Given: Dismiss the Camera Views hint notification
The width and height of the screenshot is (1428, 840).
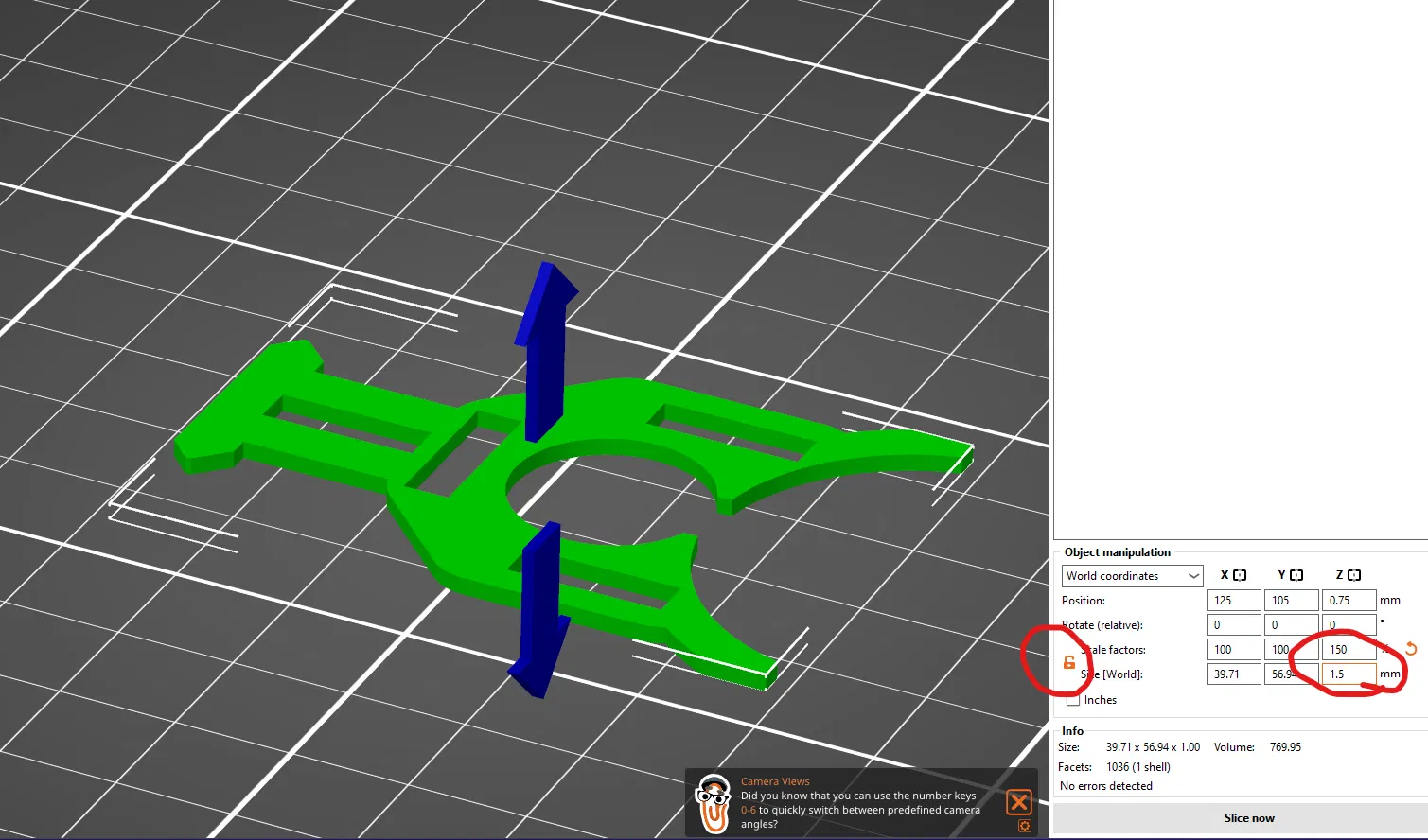Looking at the screenshot, I should tap(1019, 803).
